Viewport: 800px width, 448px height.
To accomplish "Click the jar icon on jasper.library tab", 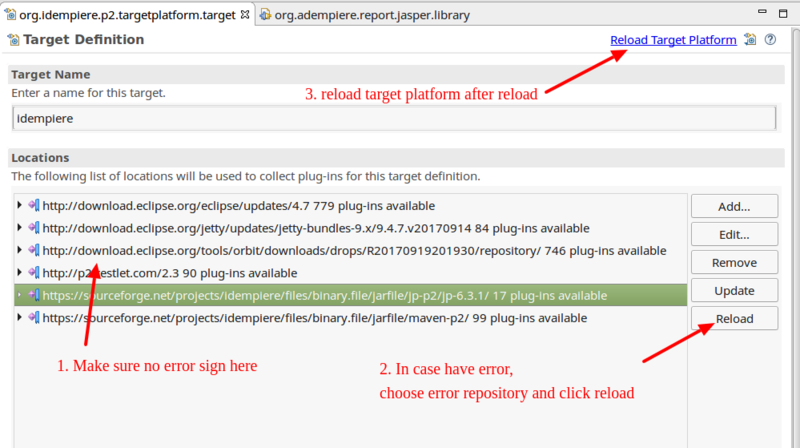I will 265,15.
